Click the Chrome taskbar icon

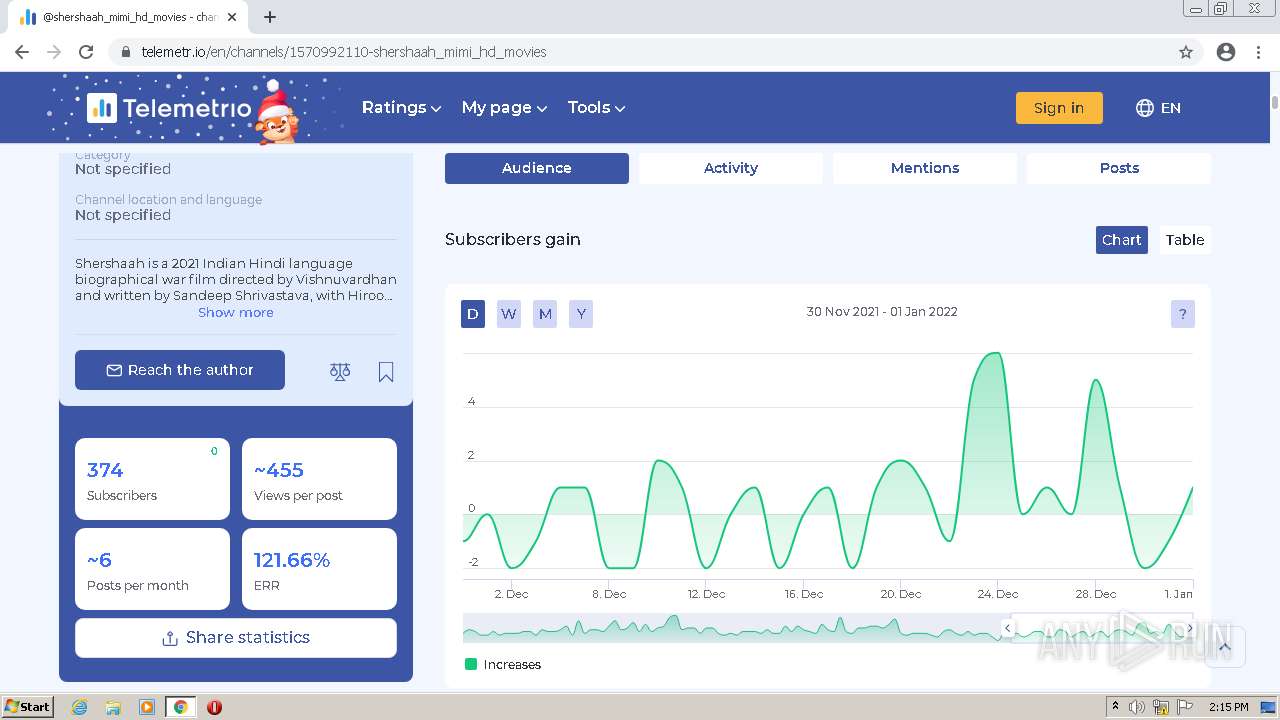click(x=181, y=707)
